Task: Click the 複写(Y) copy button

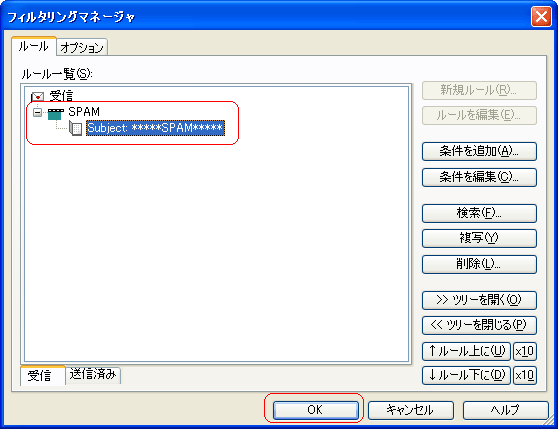Action: 479,238
